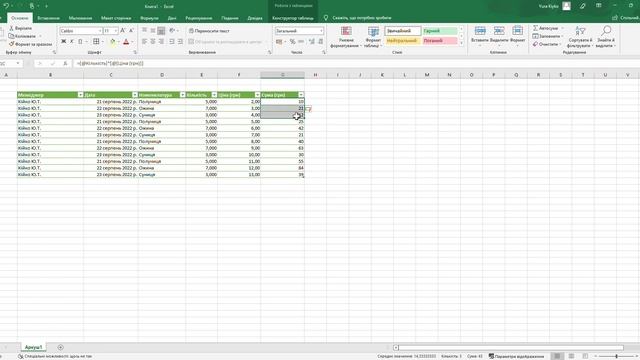
Task: Click the red font color A icon
Action: tap(126, 42)
